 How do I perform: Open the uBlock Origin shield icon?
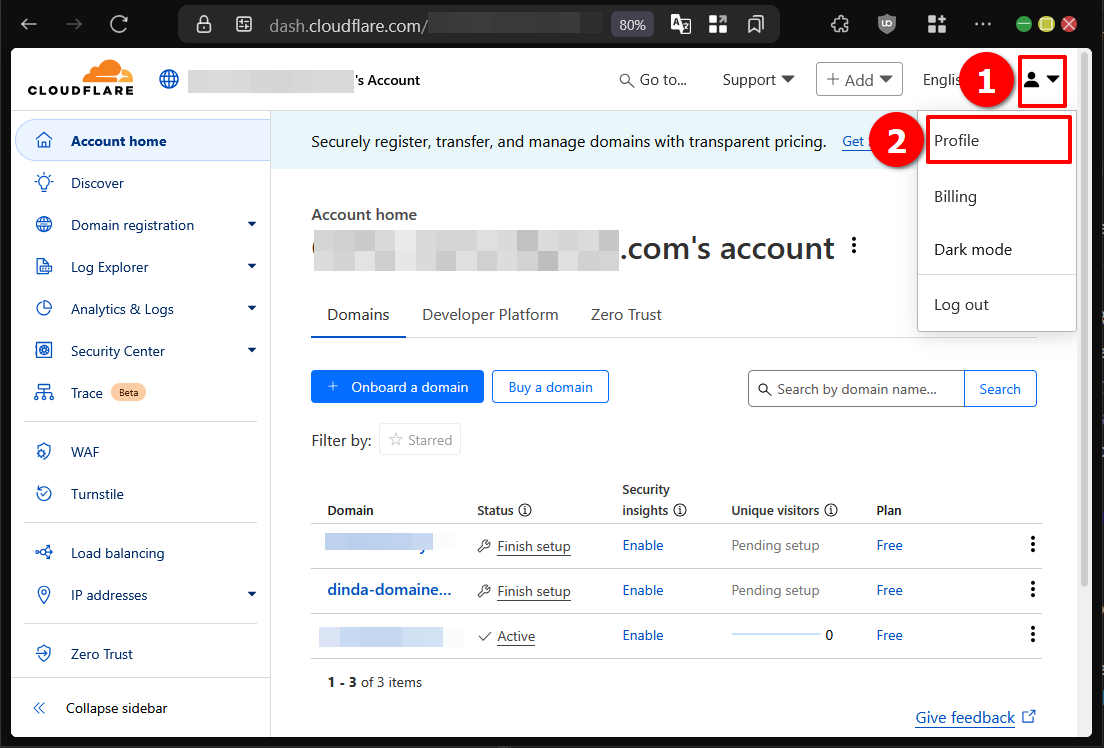click(x=887, y=25)
